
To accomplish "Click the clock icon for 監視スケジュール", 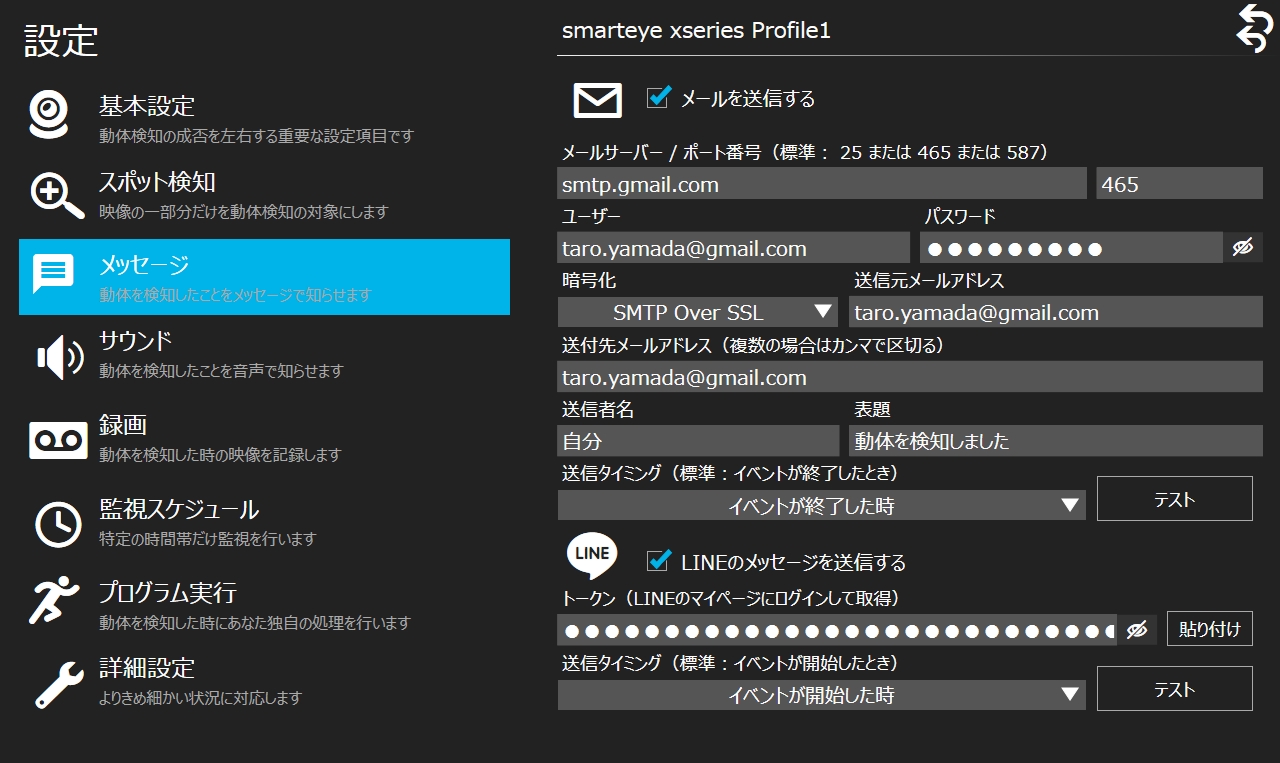I will pyautogui.click(x=58, y=523).
